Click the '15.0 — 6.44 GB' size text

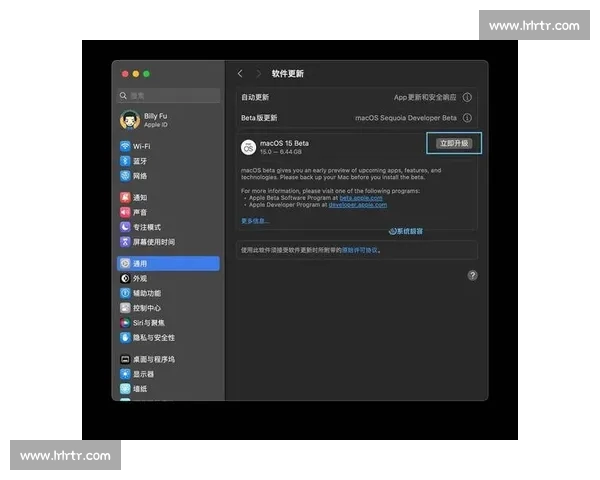(x=281, y=152)
